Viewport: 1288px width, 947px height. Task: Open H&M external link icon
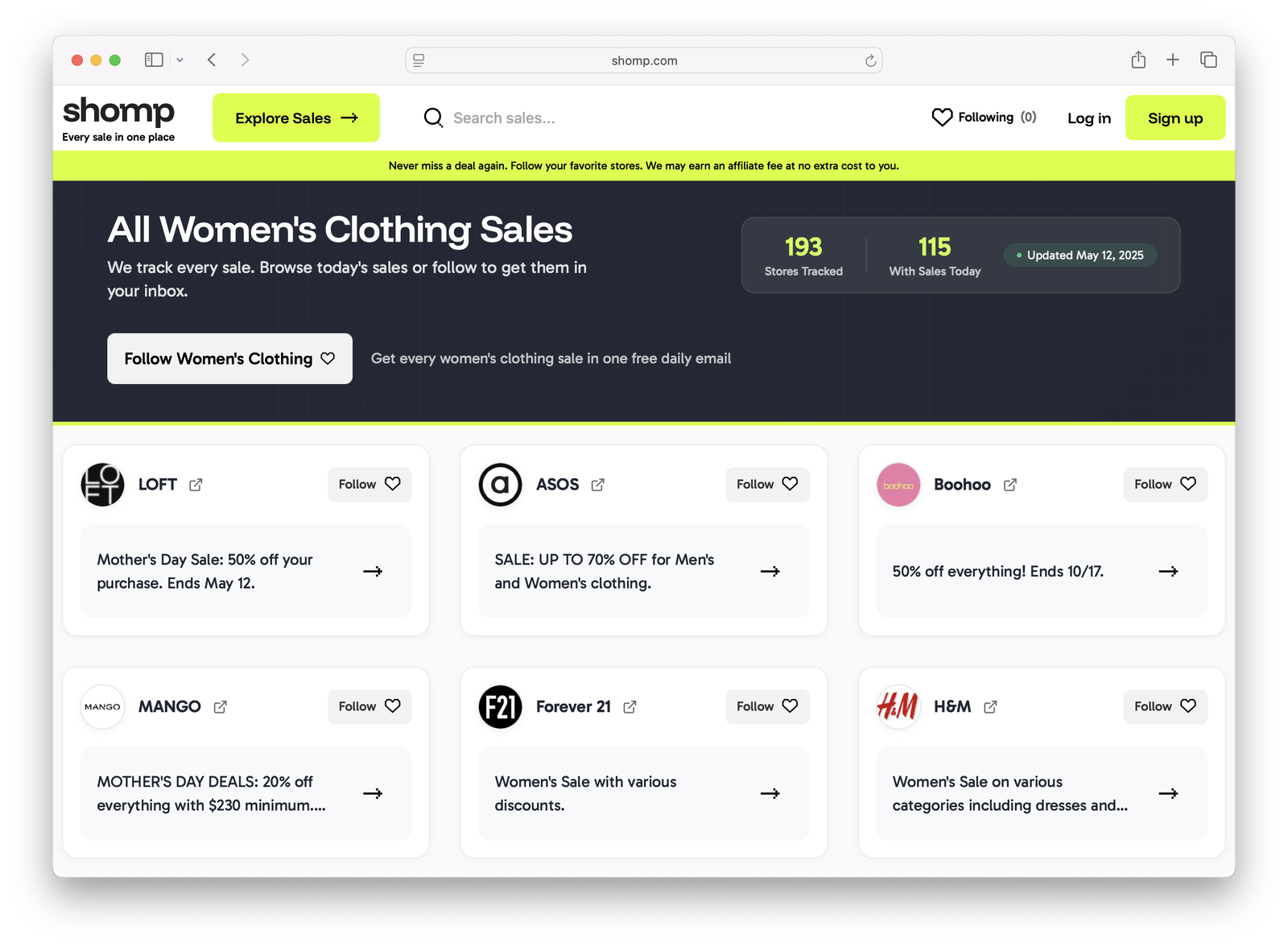(x=990, y=707)
